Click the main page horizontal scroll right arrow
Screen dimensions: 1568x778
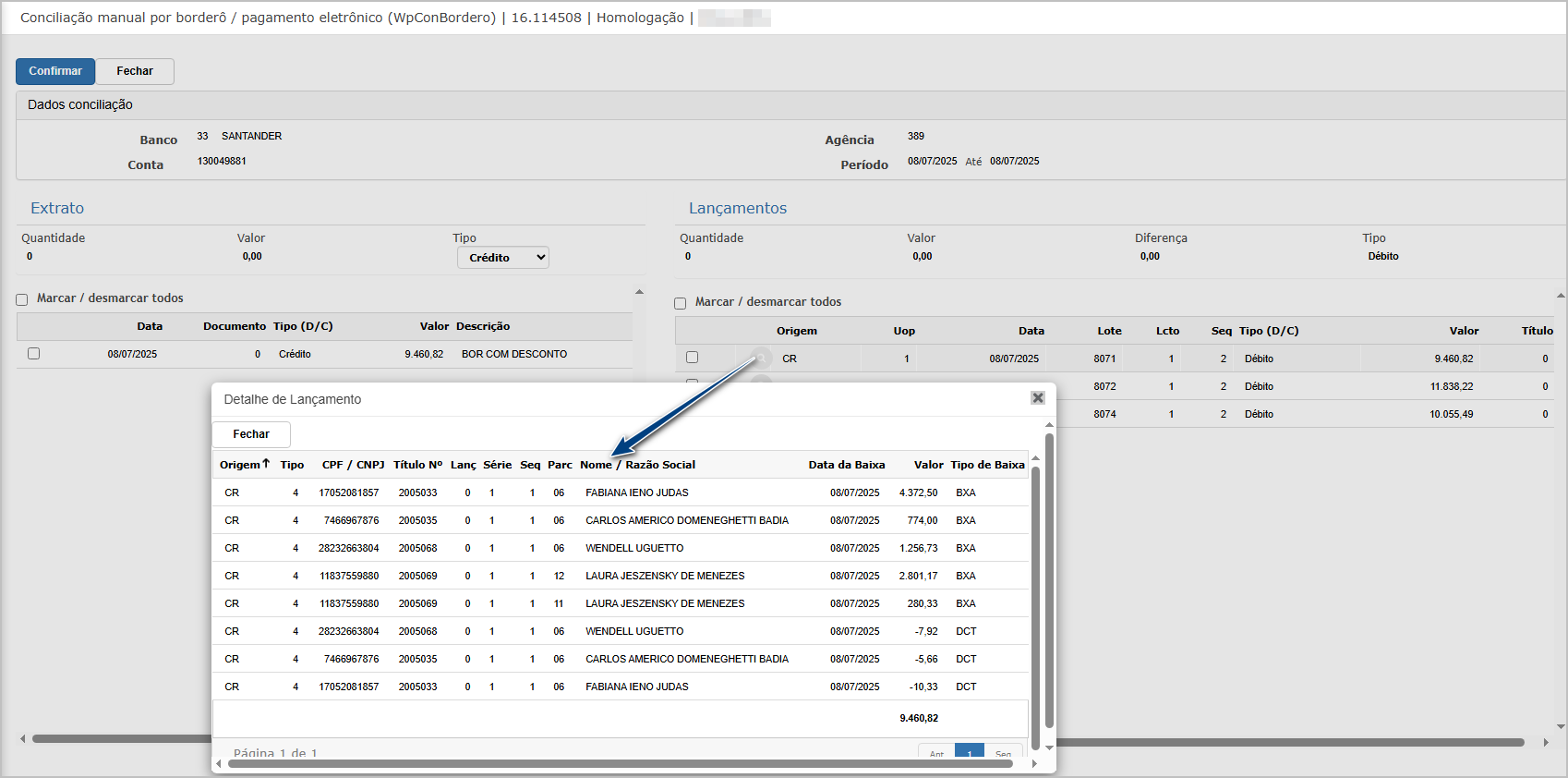[x=1545, y=742]
